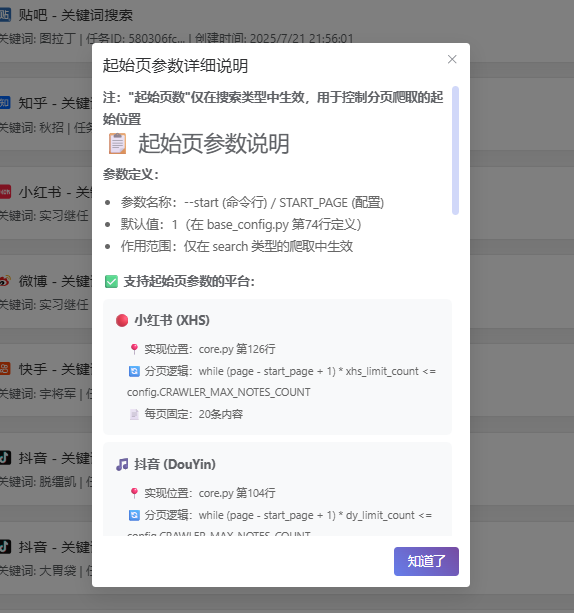Click the 抖音 icon in the 脱缰凯 task row
The image size is (574, 613).
tap(5, 457)
